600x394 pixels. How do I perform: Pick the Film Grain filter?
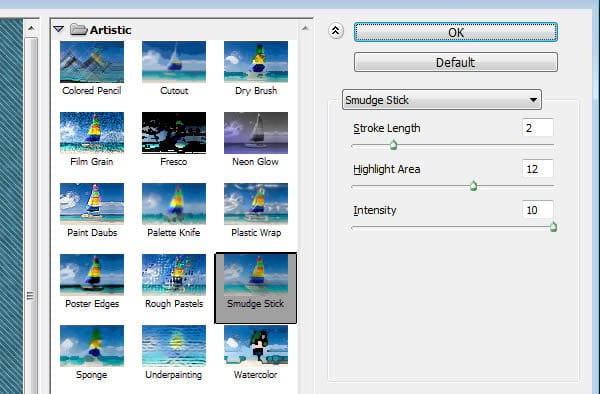click(x=92, y=133)
